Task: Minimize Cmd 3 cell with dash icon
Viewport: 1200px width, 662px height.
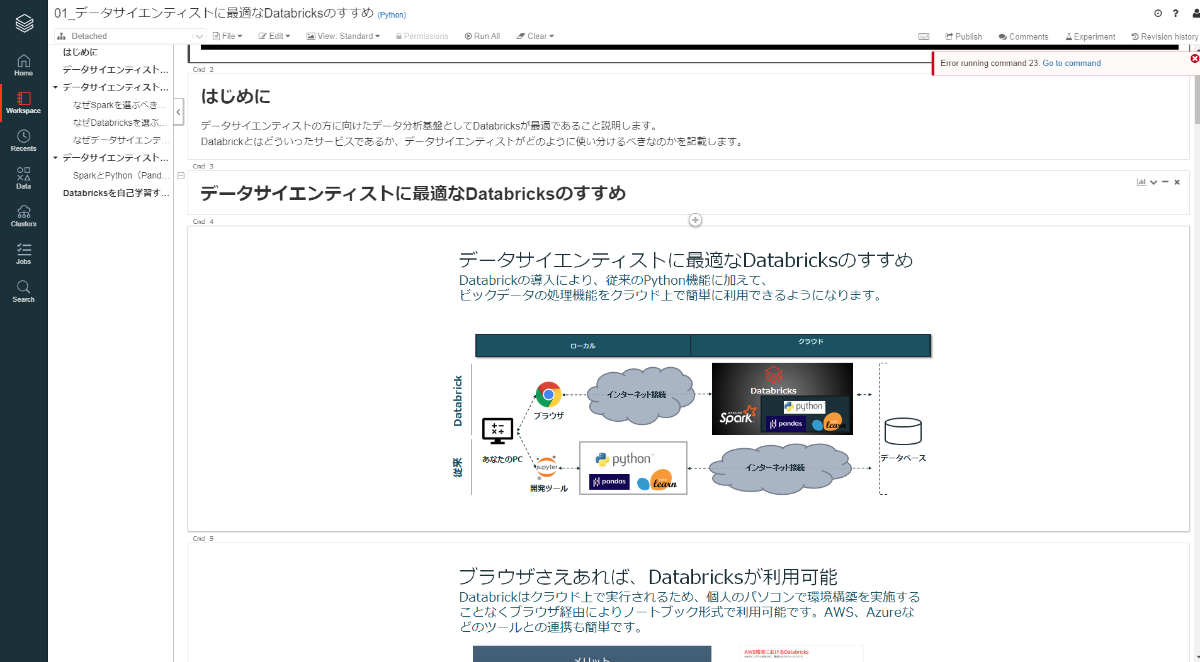Action: (x=1165, y=182)
